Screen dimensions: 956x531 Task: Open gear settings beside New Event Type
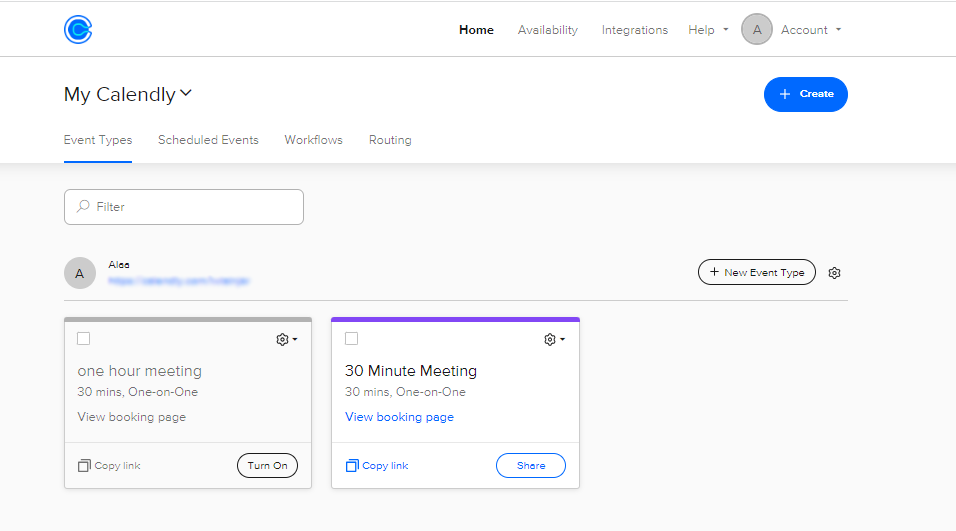(x=834, y=273)
